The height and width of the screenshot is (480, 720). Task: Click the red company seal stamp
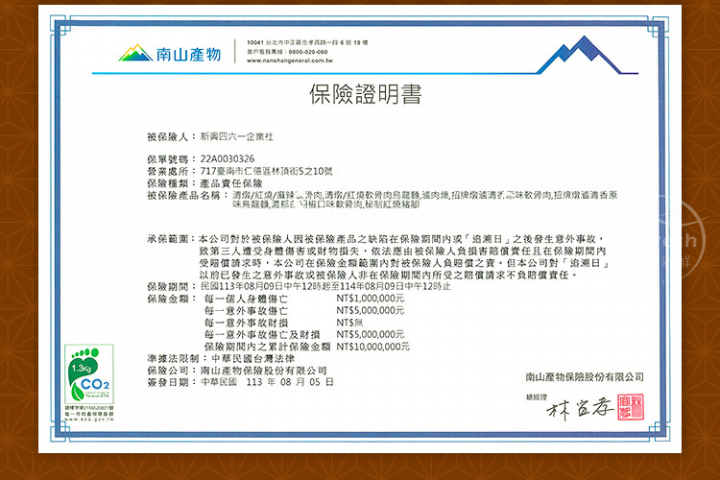tap(630, 406)
